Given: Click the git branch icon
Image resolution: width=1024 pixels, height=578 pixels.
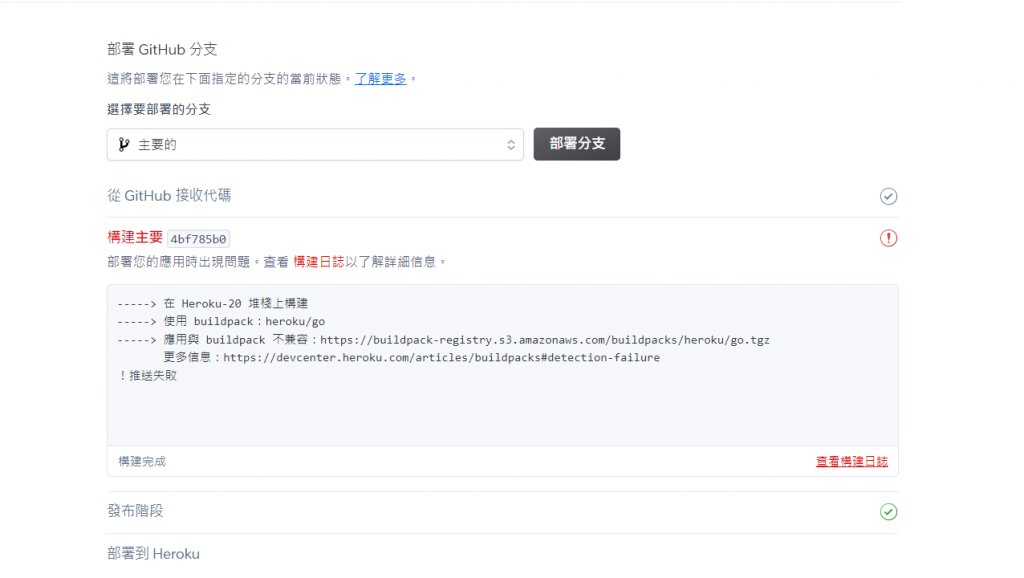Looking at the screenshot, I should coord(124,144).
